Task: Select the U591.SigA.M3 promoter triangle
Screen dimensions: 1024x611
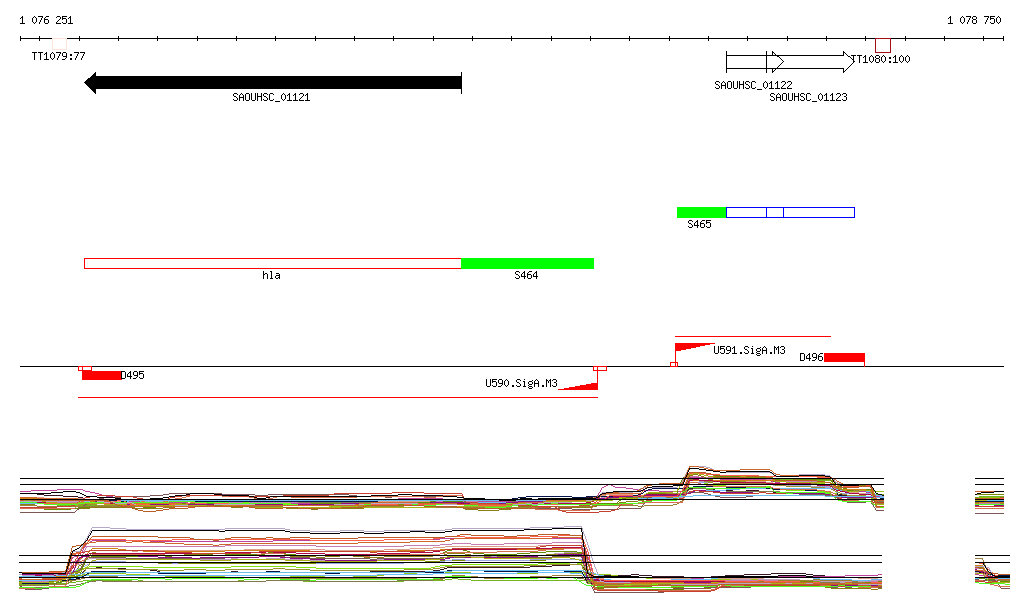Action: point(692,348)
